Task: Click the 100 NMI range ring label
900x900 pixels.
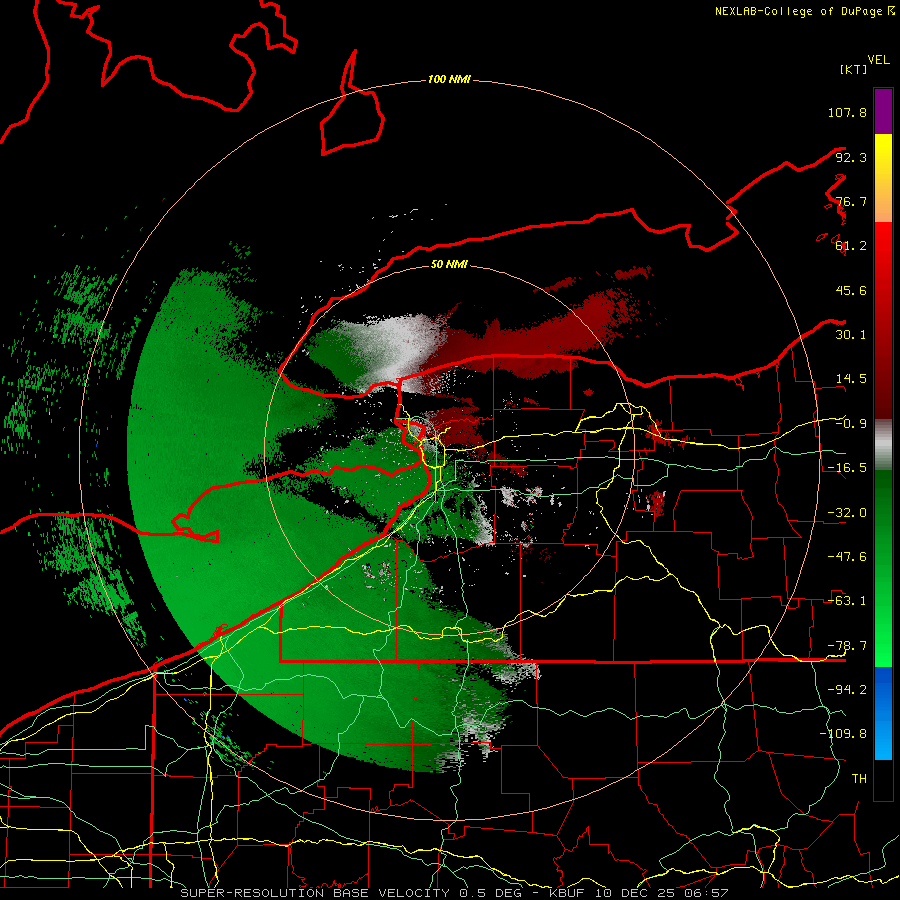Action: tap(449, 79)
